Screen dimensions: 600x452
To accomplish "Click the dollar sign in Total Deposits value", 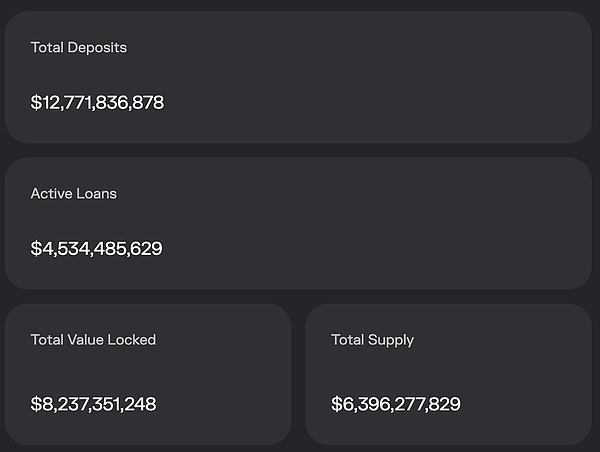I will [36, 102].
